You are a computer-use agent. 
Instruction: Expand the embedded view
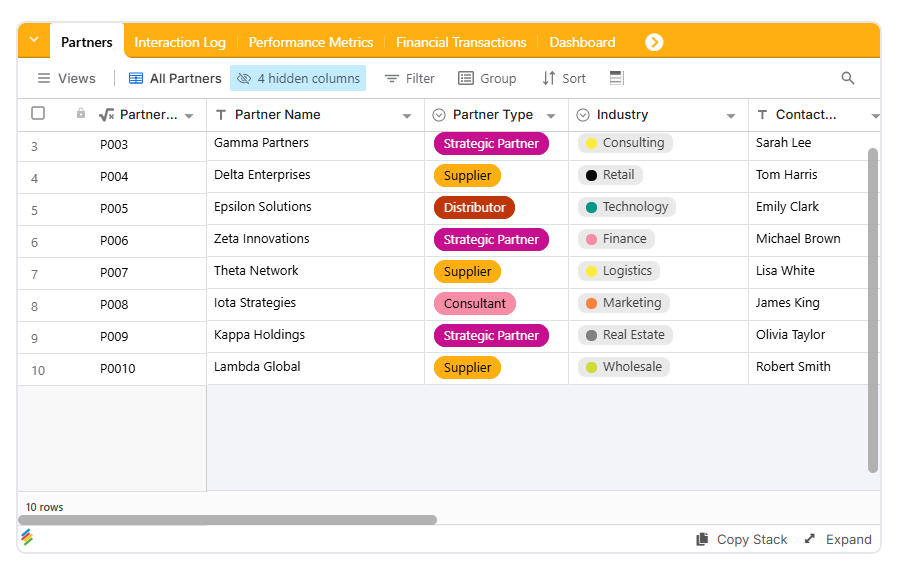coord(838,539)
